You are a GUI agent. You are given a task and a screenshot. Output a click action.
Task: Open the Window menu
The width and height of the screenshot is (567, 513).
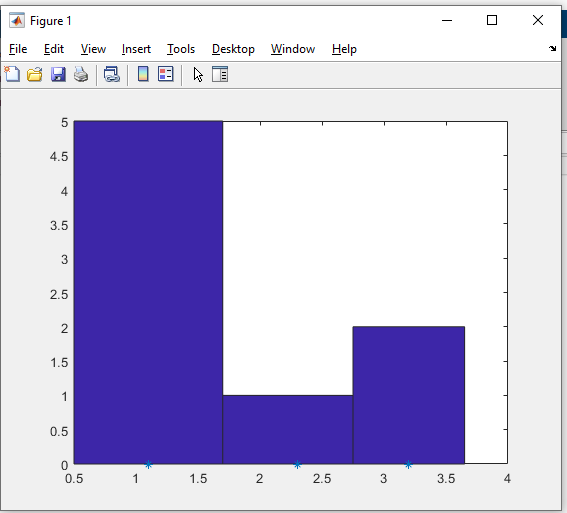[x=293, y=49]
